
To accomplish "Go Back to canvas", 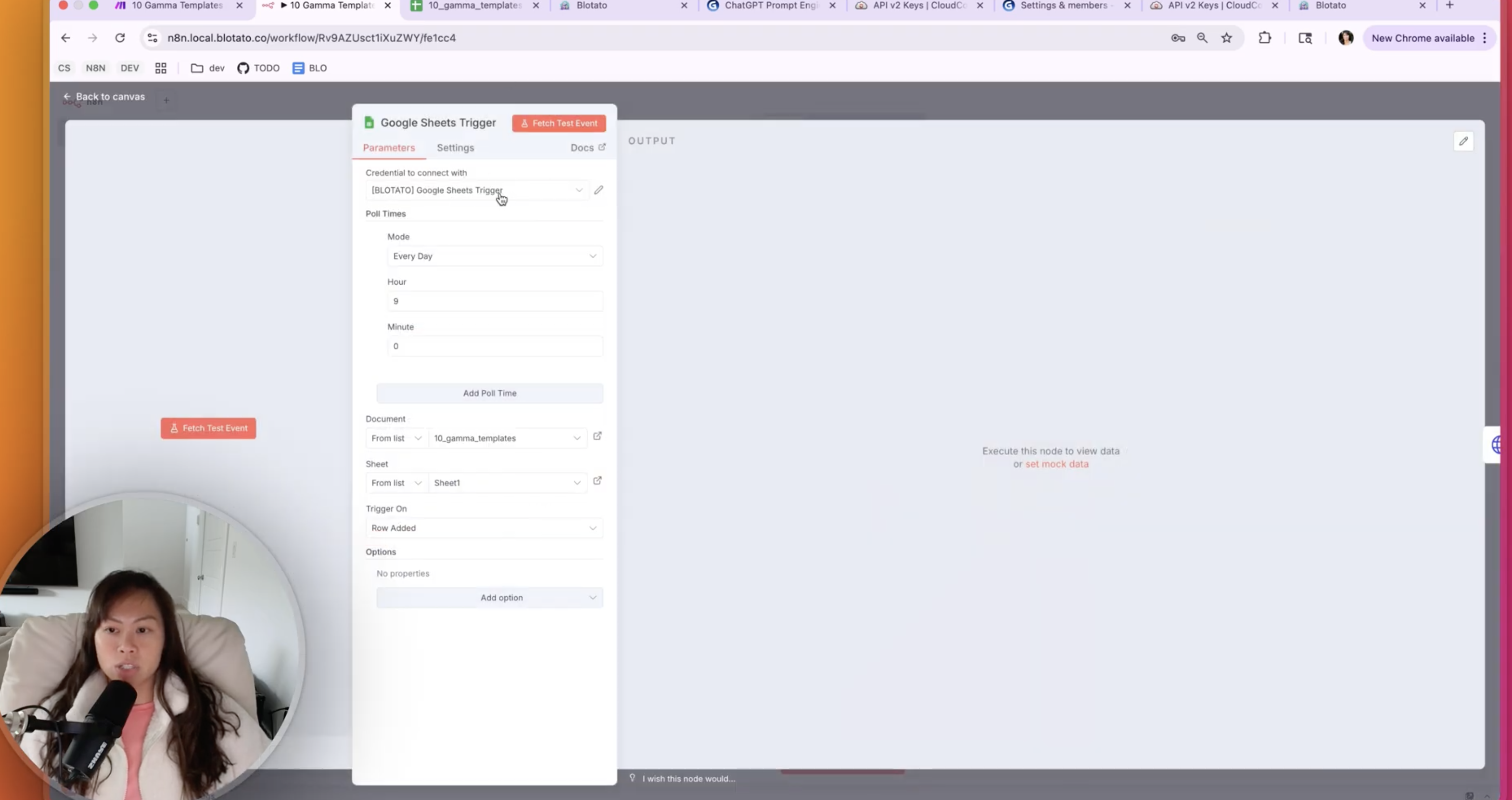I will [x=104, y=97].
